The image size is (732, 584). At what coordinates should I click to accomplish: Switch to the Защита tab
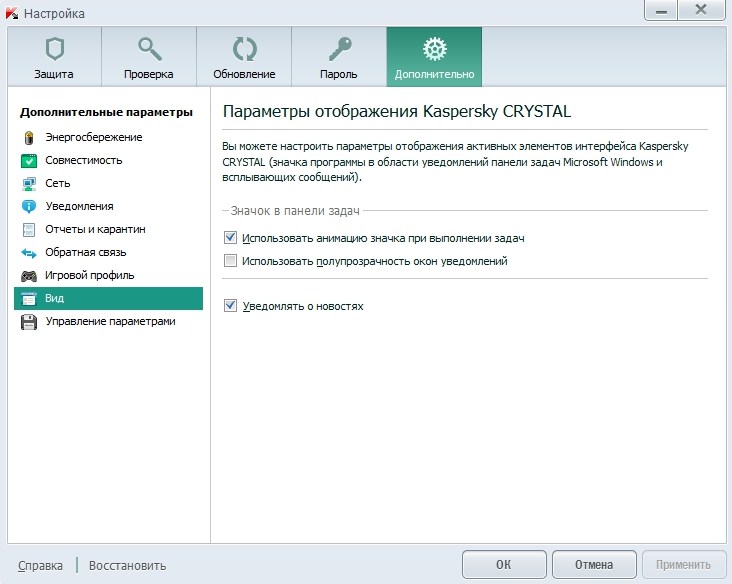pos(52,57)
